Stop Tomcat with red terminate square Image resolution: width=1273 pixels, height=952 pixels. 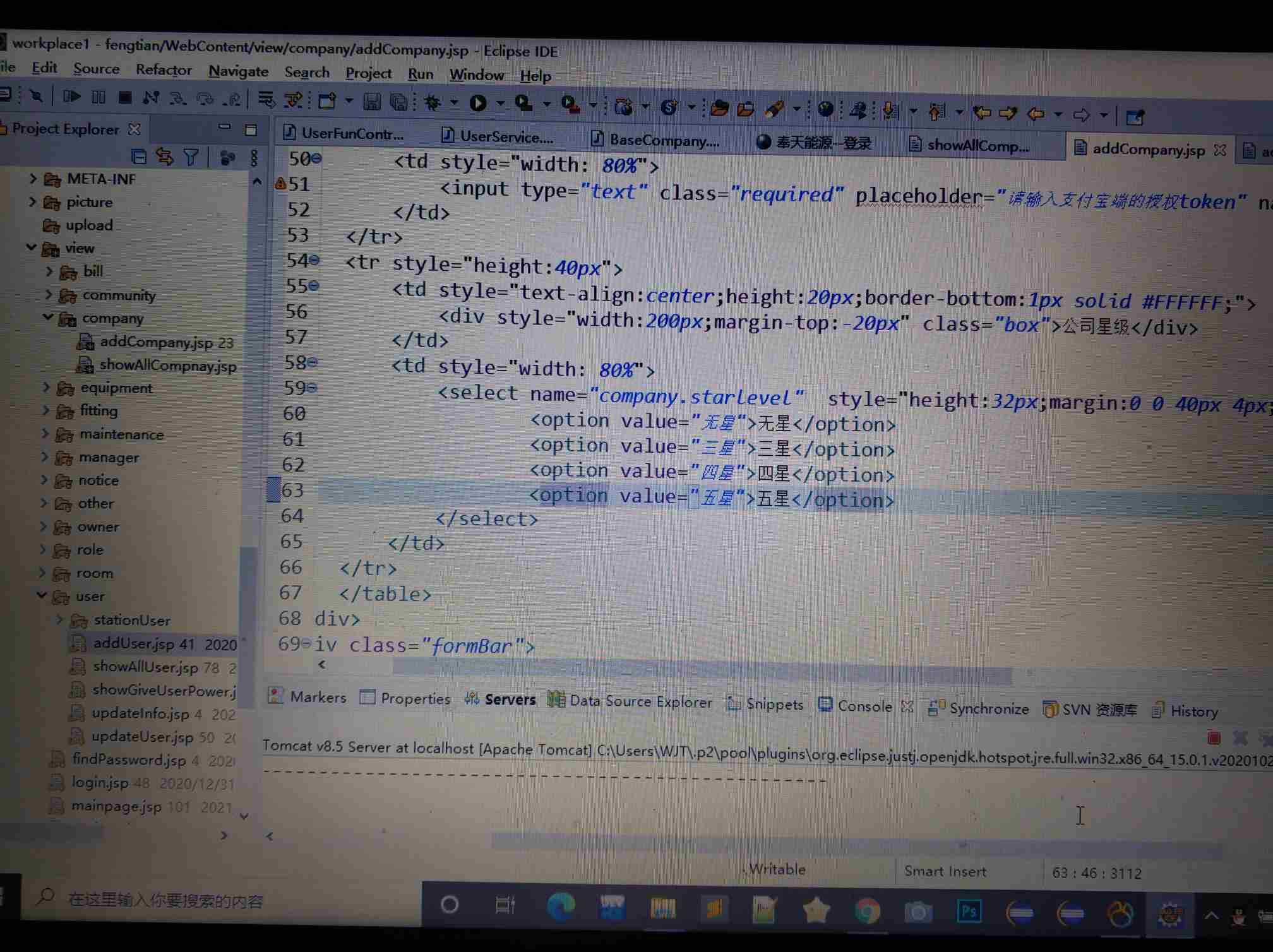tap(1213, 737)
